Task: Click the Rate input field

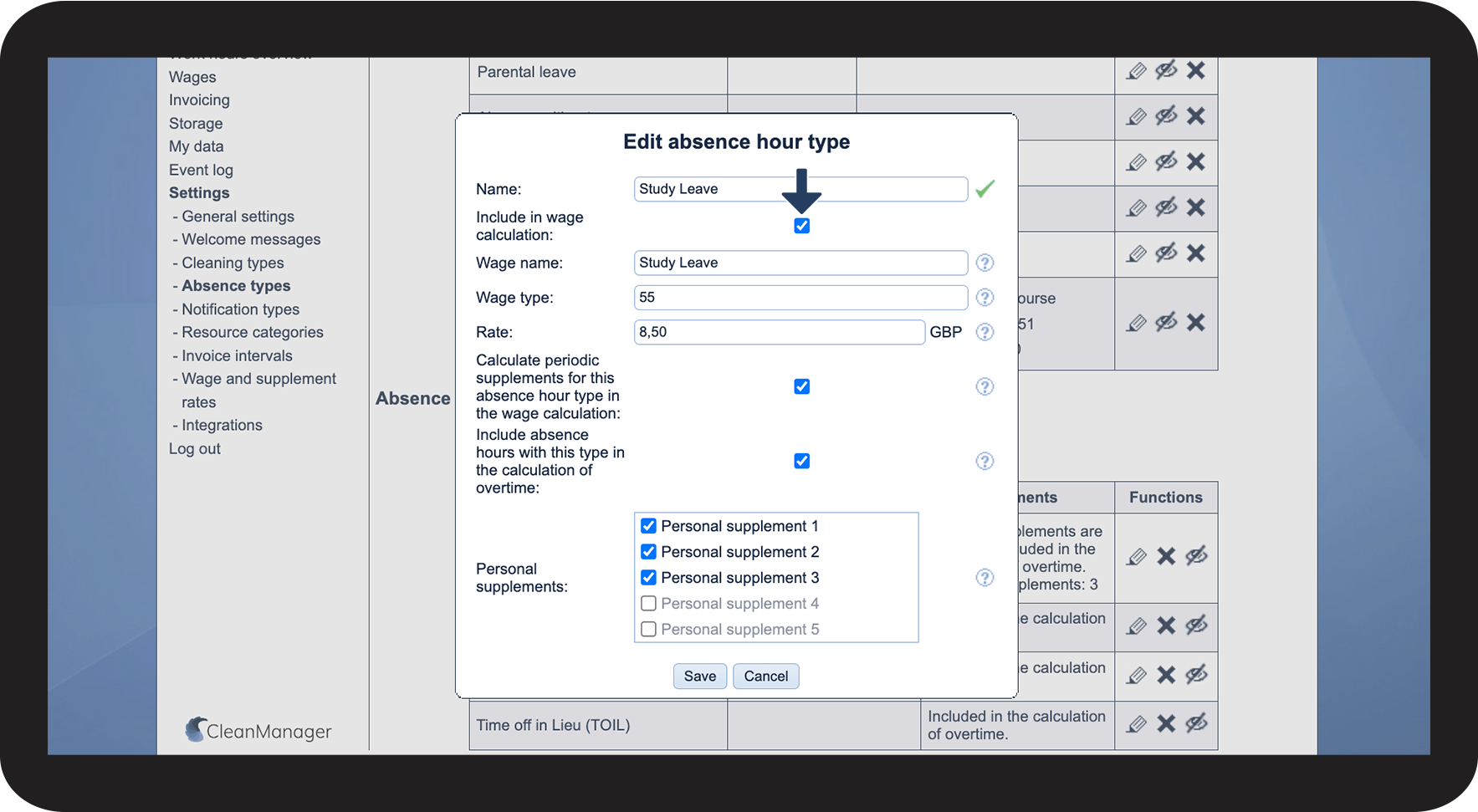Action: (779, 332)
